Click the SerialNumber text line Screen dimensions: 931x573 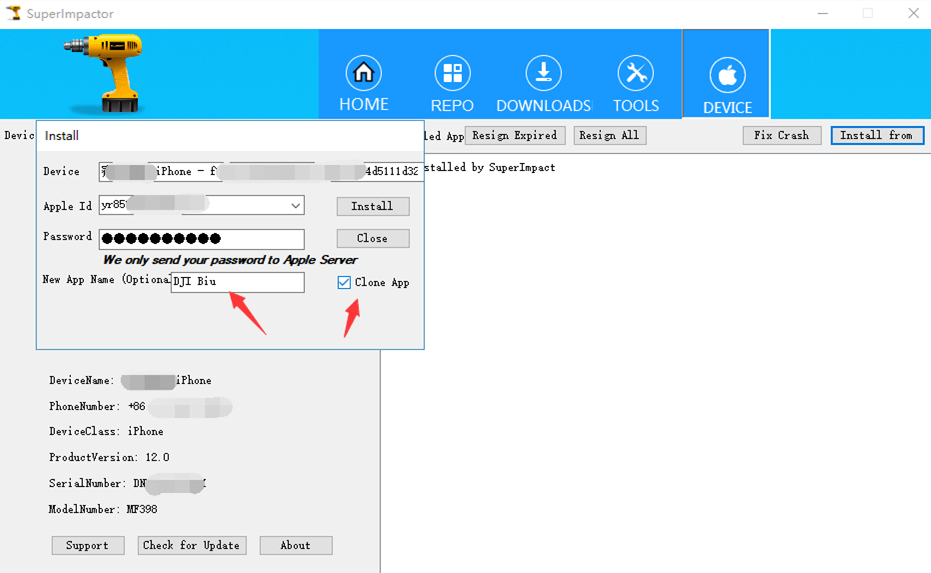128,483
